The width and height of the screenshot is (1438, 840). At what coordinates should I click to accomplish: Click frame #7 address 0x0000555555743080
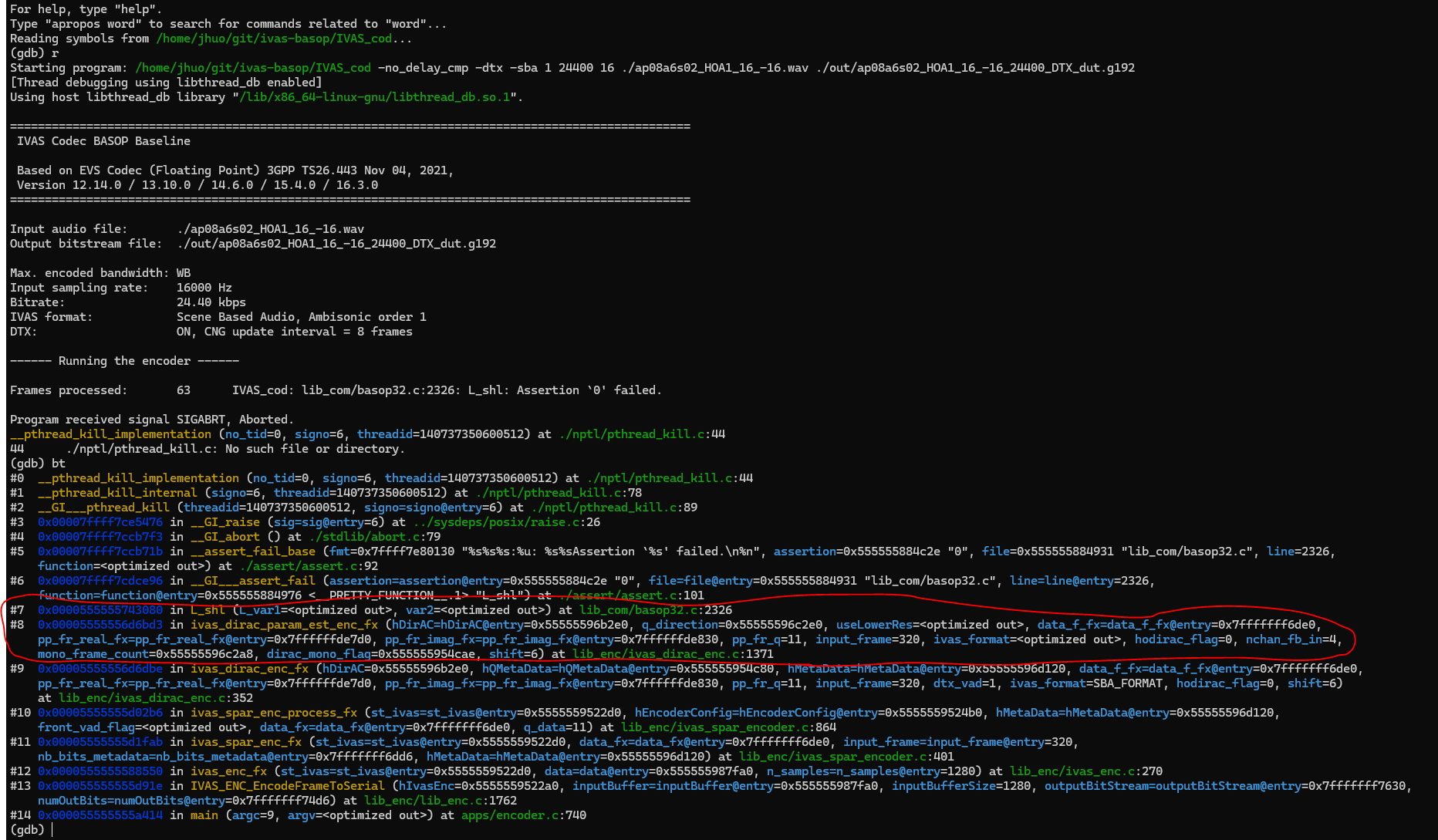pos(100,610)
